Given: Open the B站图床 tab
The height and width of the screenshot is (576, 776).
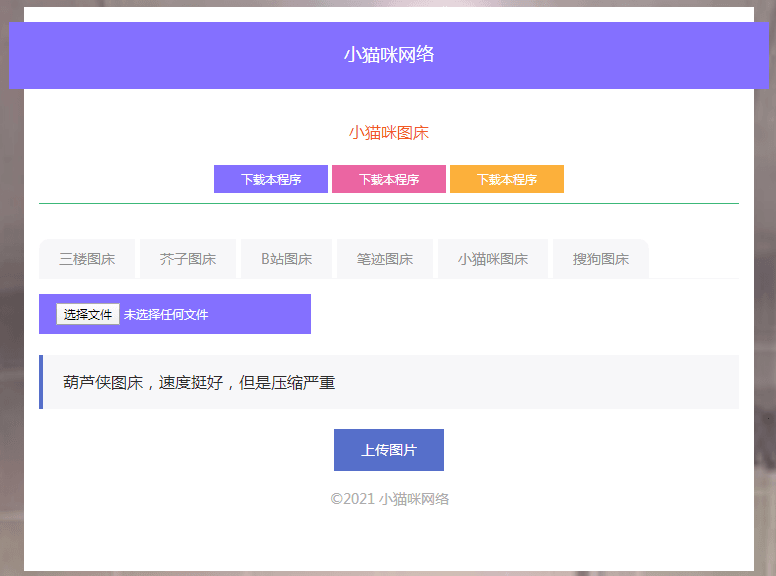Looking at the screenshot, I should (x=287, y=259).
